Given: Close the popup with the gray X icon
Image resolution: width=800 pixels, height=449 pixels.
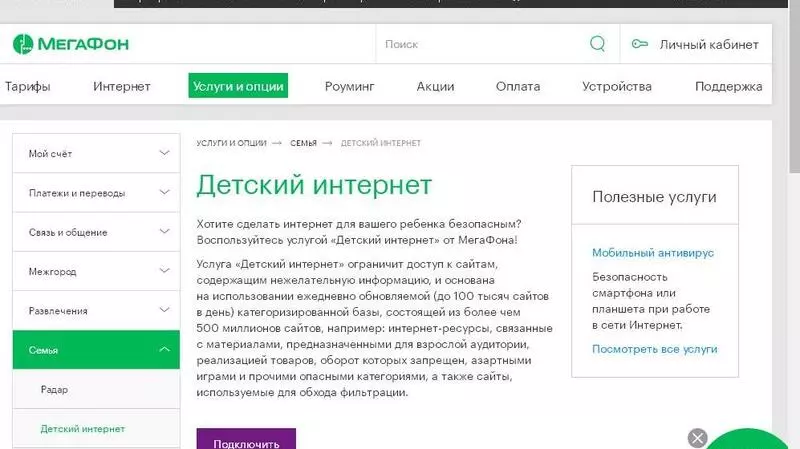Looking at the screenshot, I should point(698,438).
